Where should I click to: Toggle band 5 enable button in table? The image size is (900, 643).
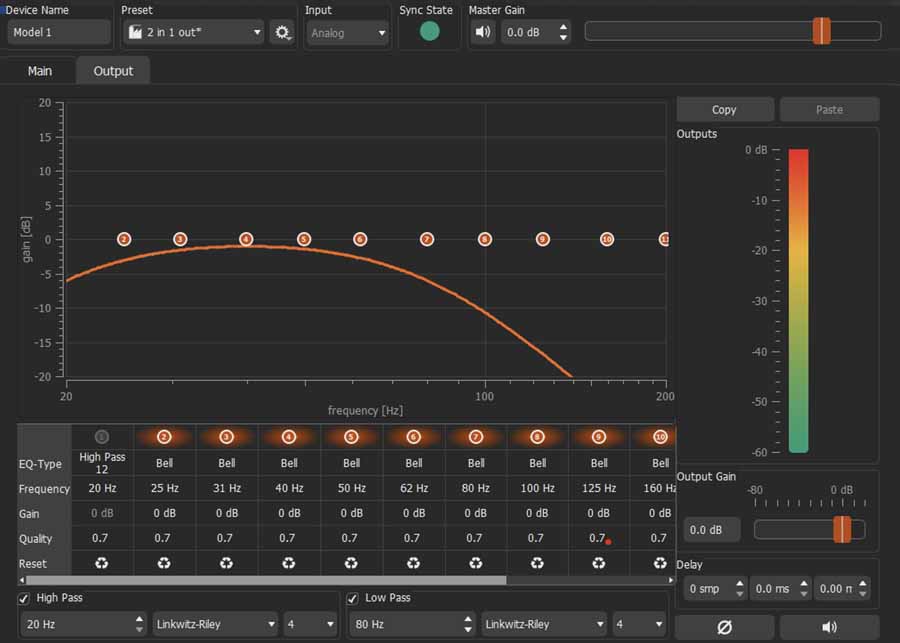click(351, 437)
